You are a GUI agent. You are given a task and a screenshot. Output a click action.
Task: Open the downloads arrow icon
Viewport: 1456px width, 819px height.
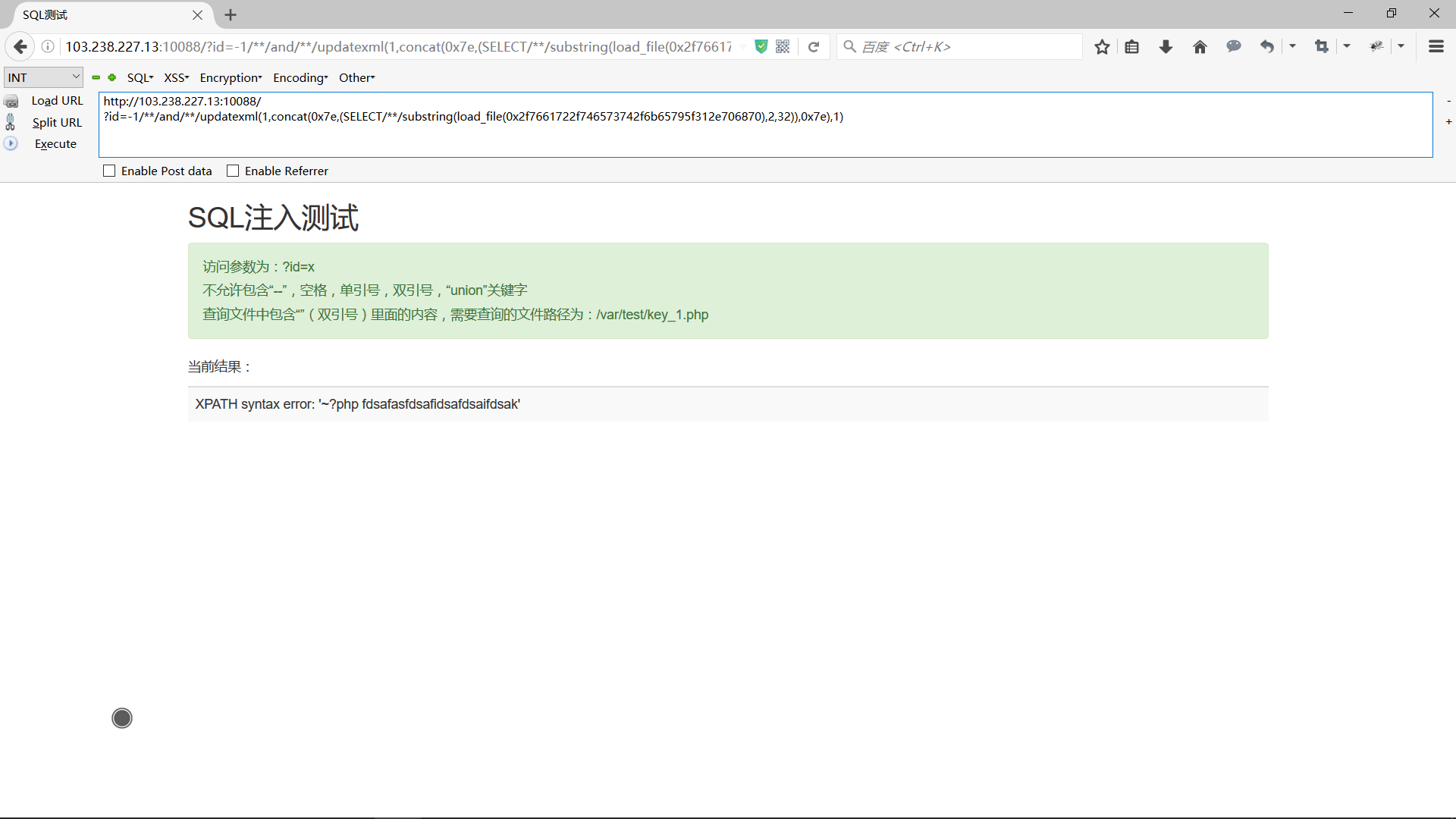tap(1166, 47)
